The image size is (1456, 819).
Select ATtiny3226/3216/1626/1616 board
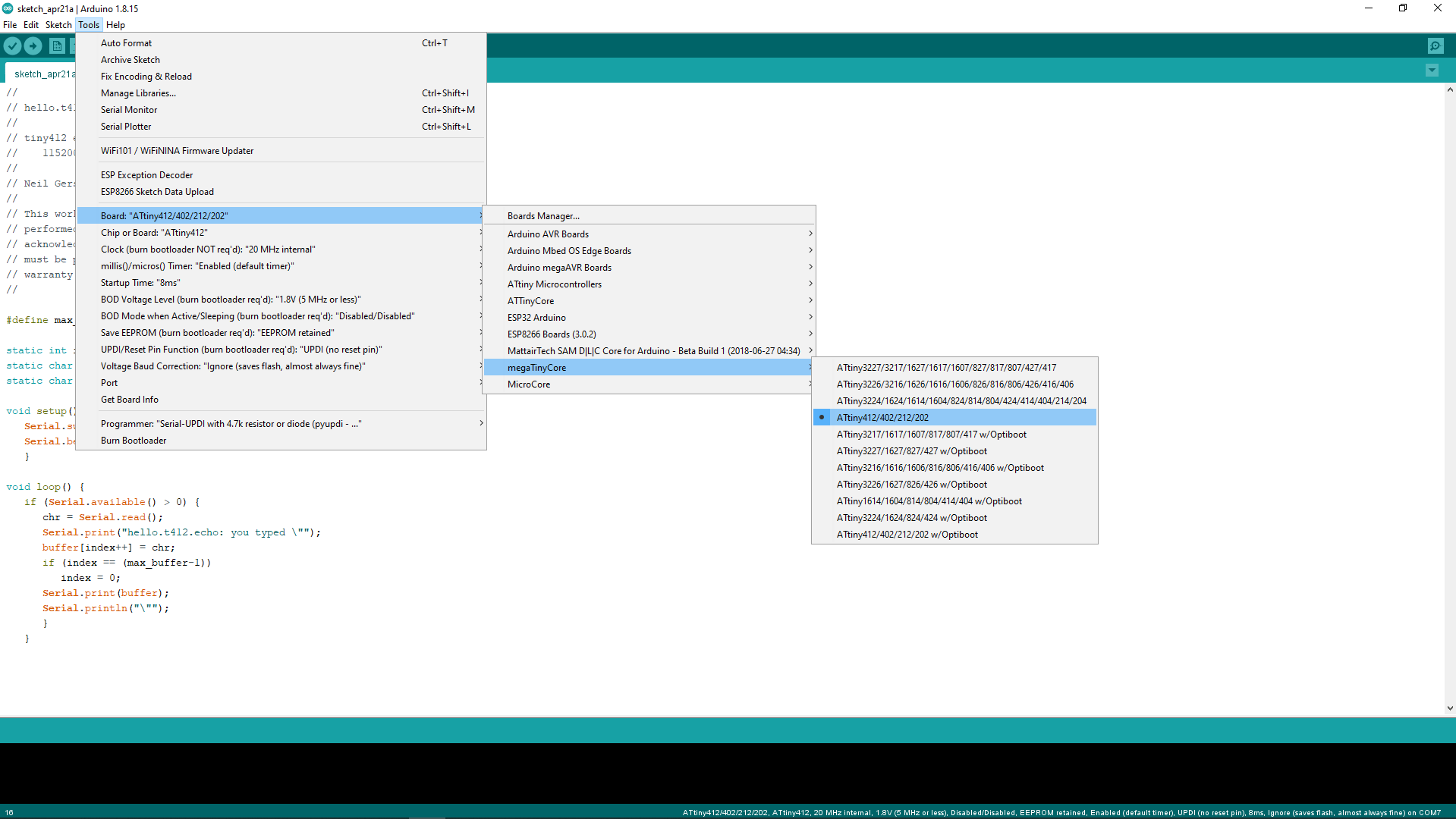click(x=954, y=384)
